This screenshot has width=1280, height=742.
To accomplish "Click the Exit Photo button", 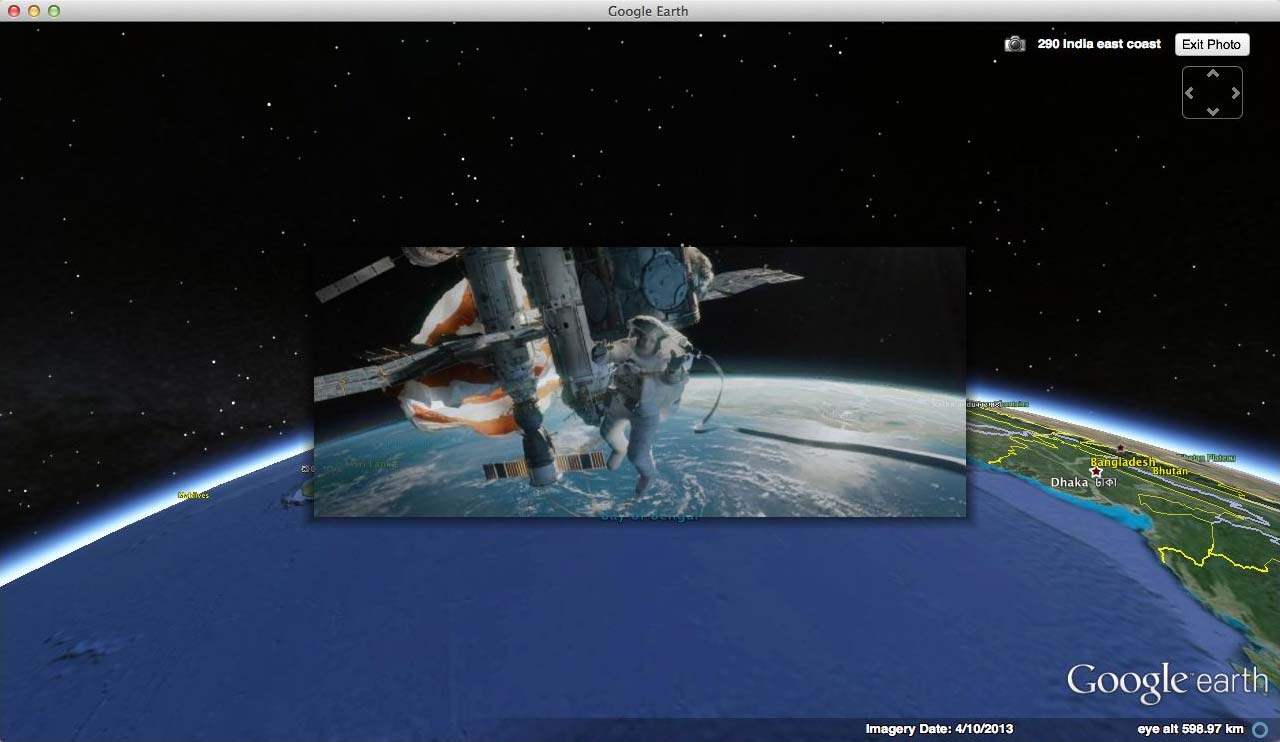I will 1211,44.
